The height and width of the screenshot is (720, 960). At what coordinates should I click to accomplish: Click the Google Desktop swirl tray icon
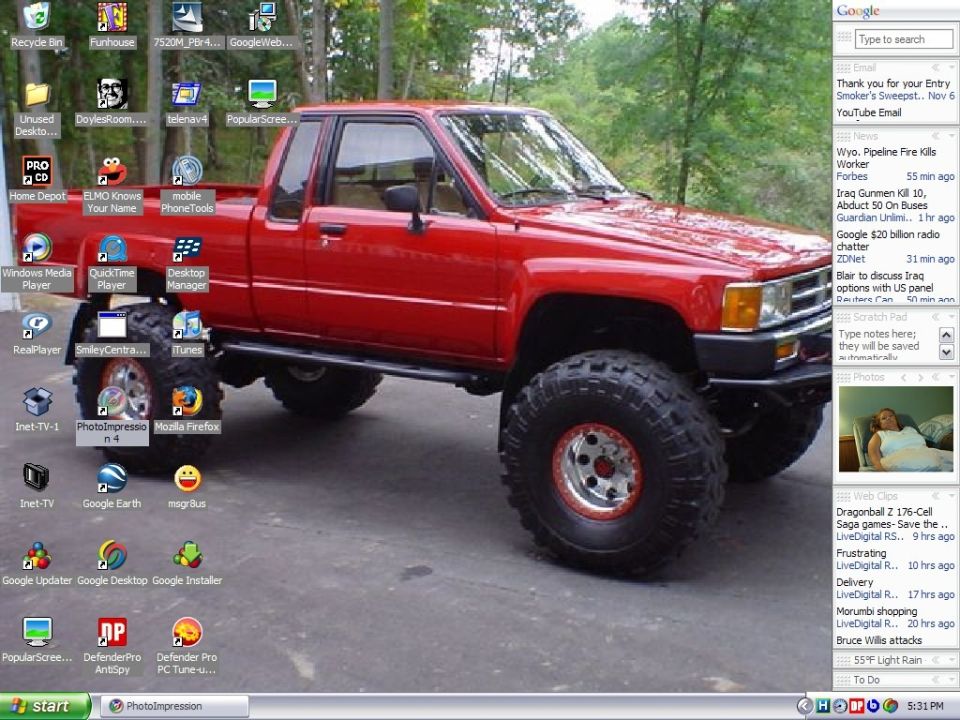point(890,706)
